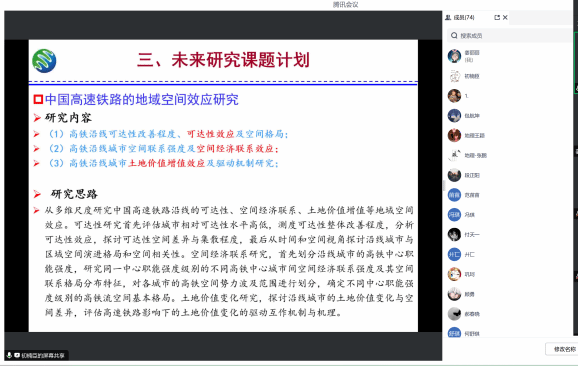
Task: Click the screen-share icon beside the microphone
Action: (x=17, y=355)
